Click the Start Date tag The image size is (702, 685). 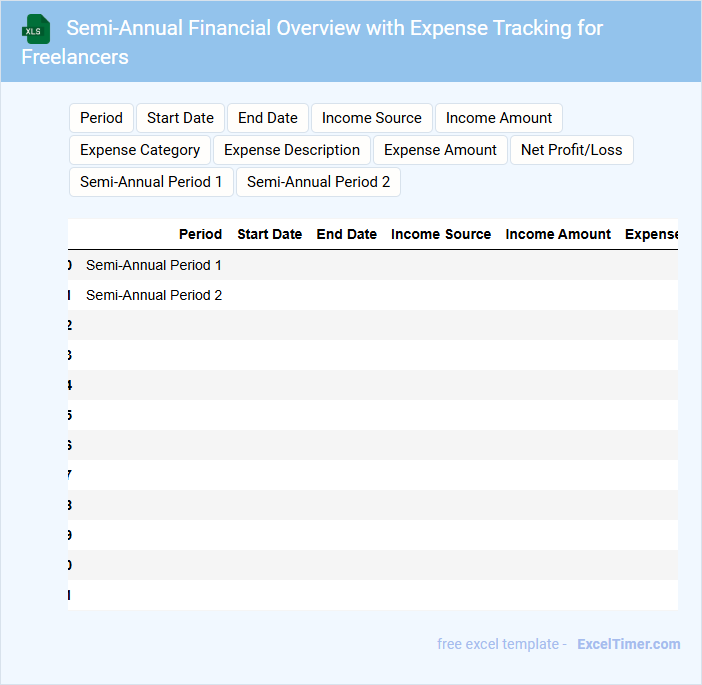(180, 118)
